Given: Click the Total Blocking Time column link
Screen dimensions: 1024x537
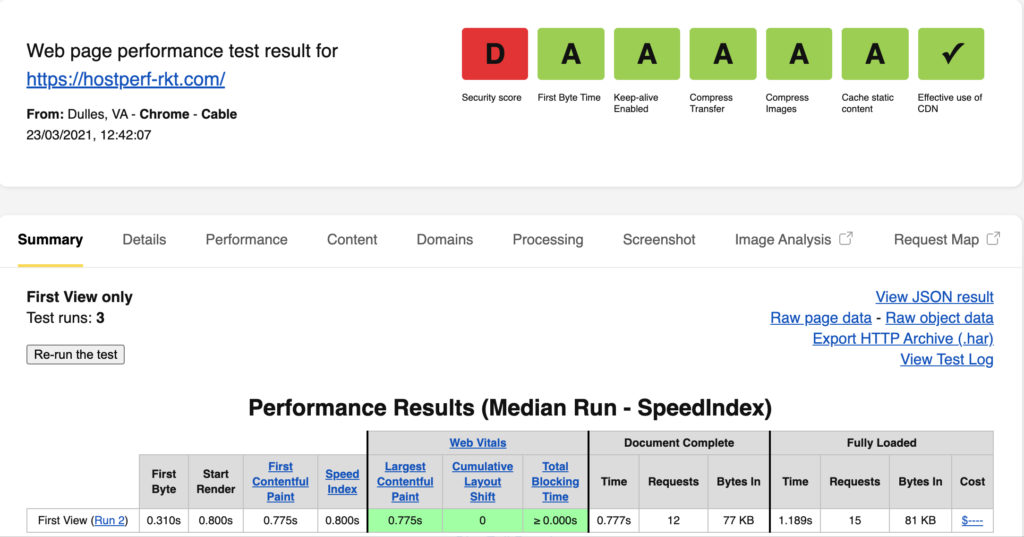Looking at the screenshot, I should pos(555,481).
